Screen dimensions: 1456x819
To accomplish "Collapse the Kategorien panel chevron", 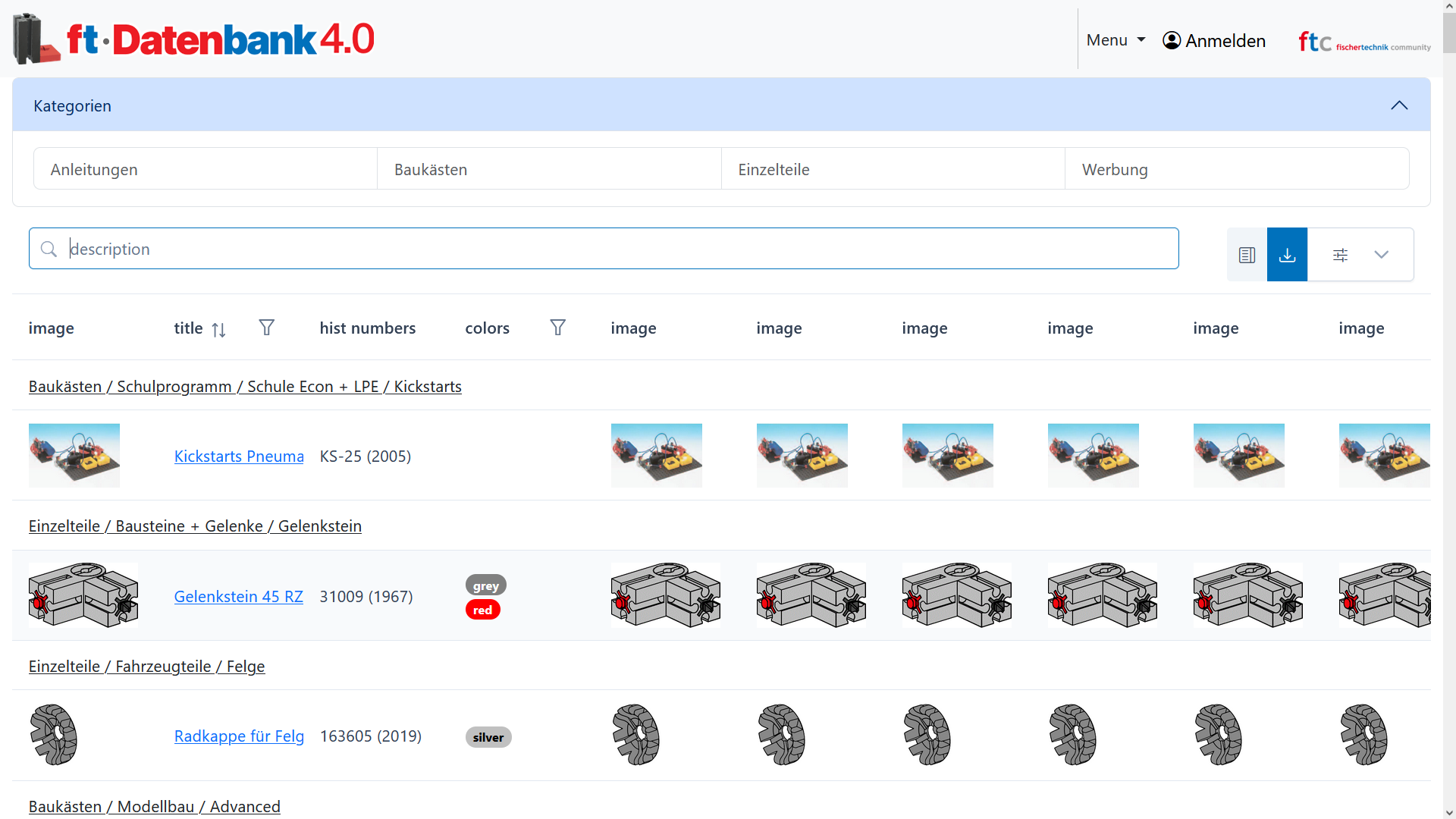I will [1398, 105].
